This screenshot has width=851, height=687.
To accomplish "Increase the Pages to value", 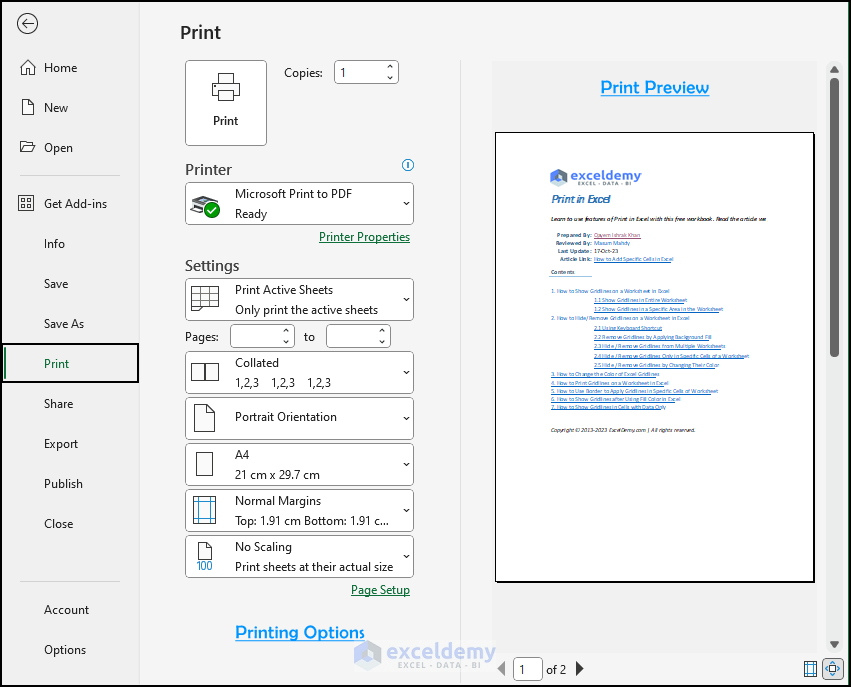I will (382, 331).
